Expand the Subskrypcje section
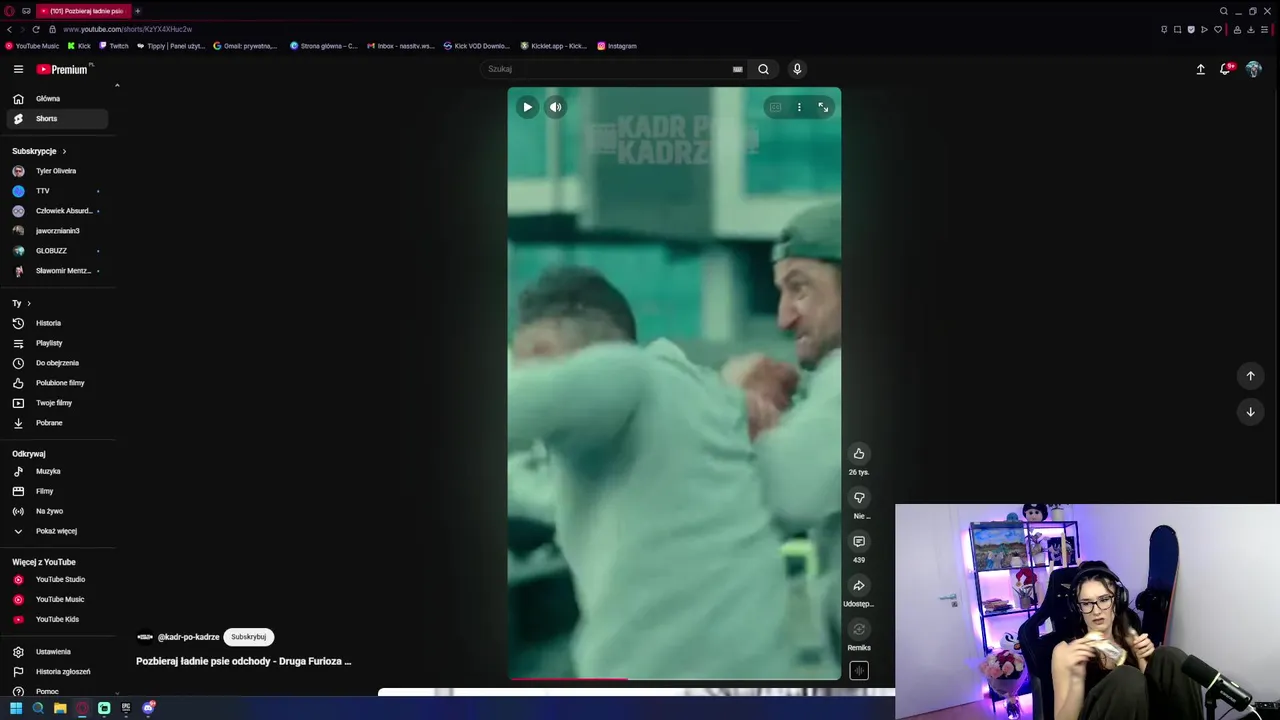 pos(39,151)
